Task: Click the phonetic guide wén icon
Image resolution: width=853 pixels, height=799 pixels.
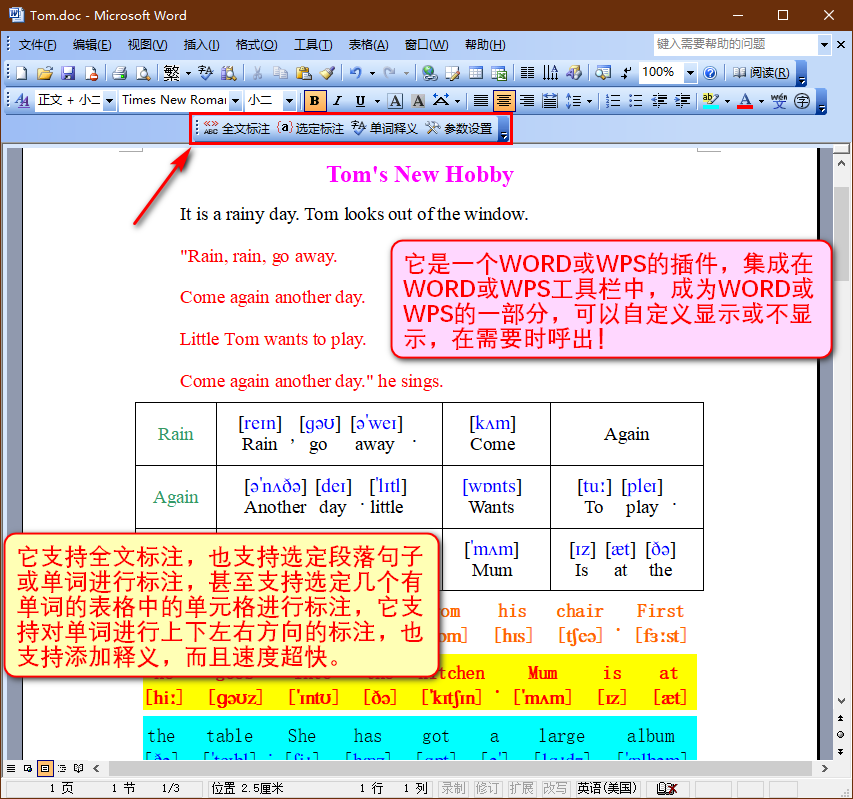Action: point(778,101)
